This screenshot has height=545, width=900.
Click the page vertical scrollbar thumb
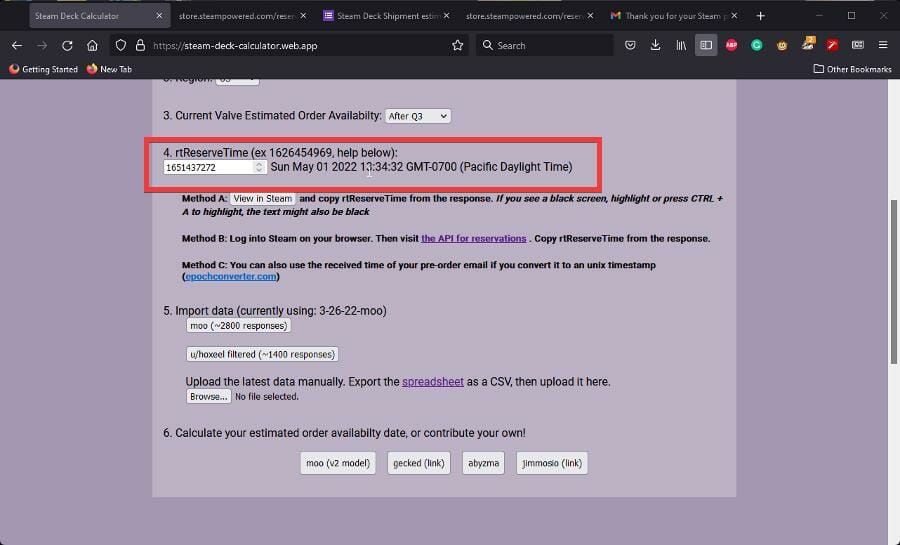point(894,281)
